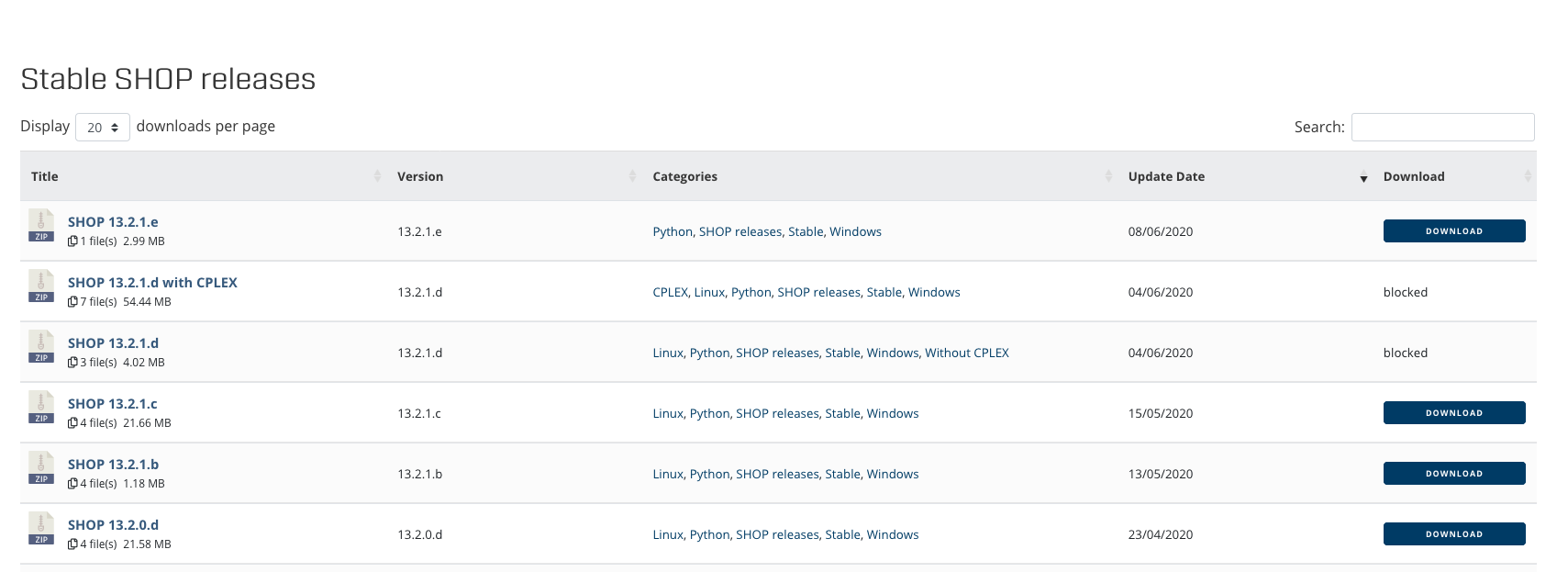The image size is (1568, 572).
Task: Open the SHOP 13.2.1.d title link (4.02 MB)
Action: click(x=113, y=343)
